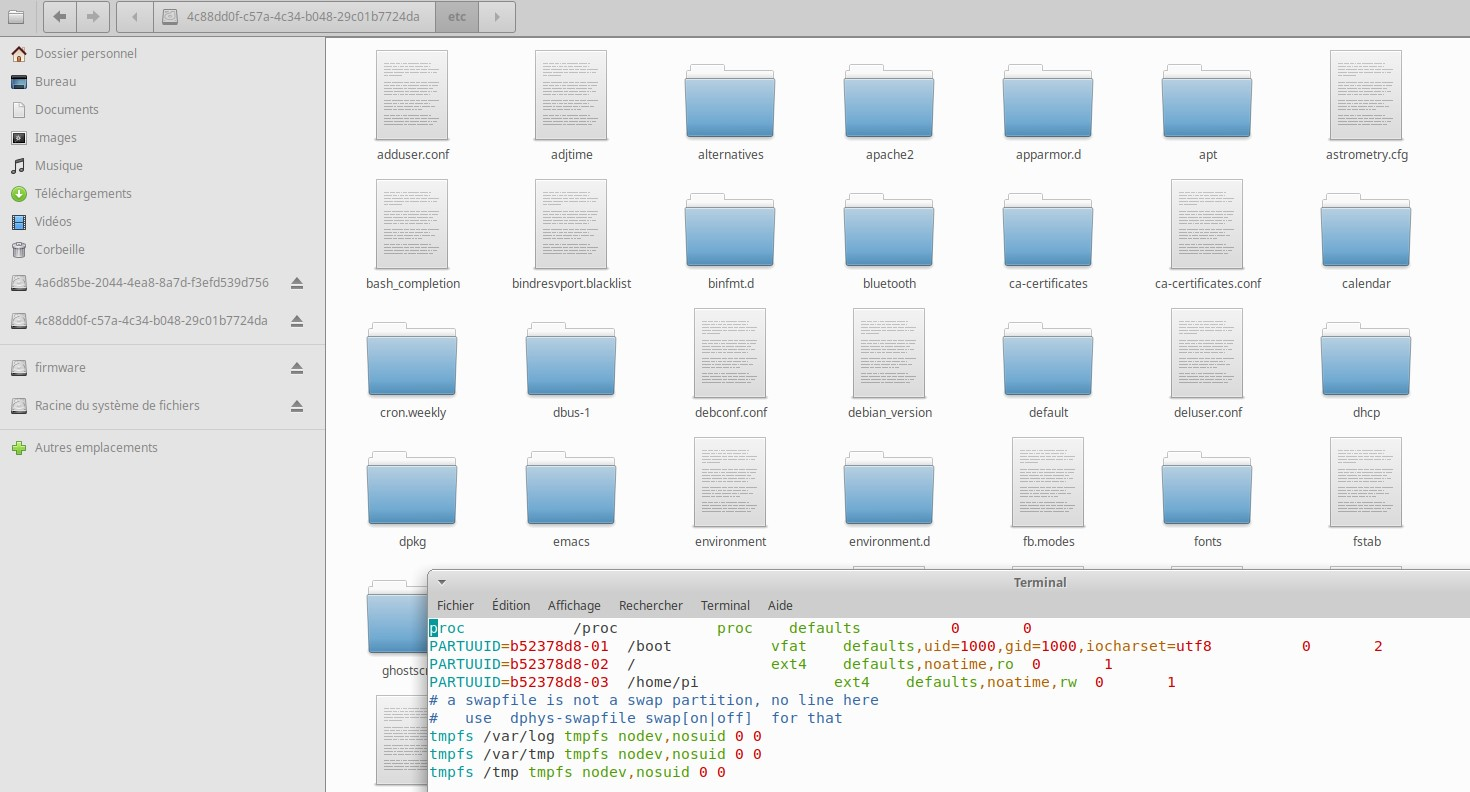Eject the firmware volume
The width and height of the screenshot is (1470, 792).
[x=297, y=367]
